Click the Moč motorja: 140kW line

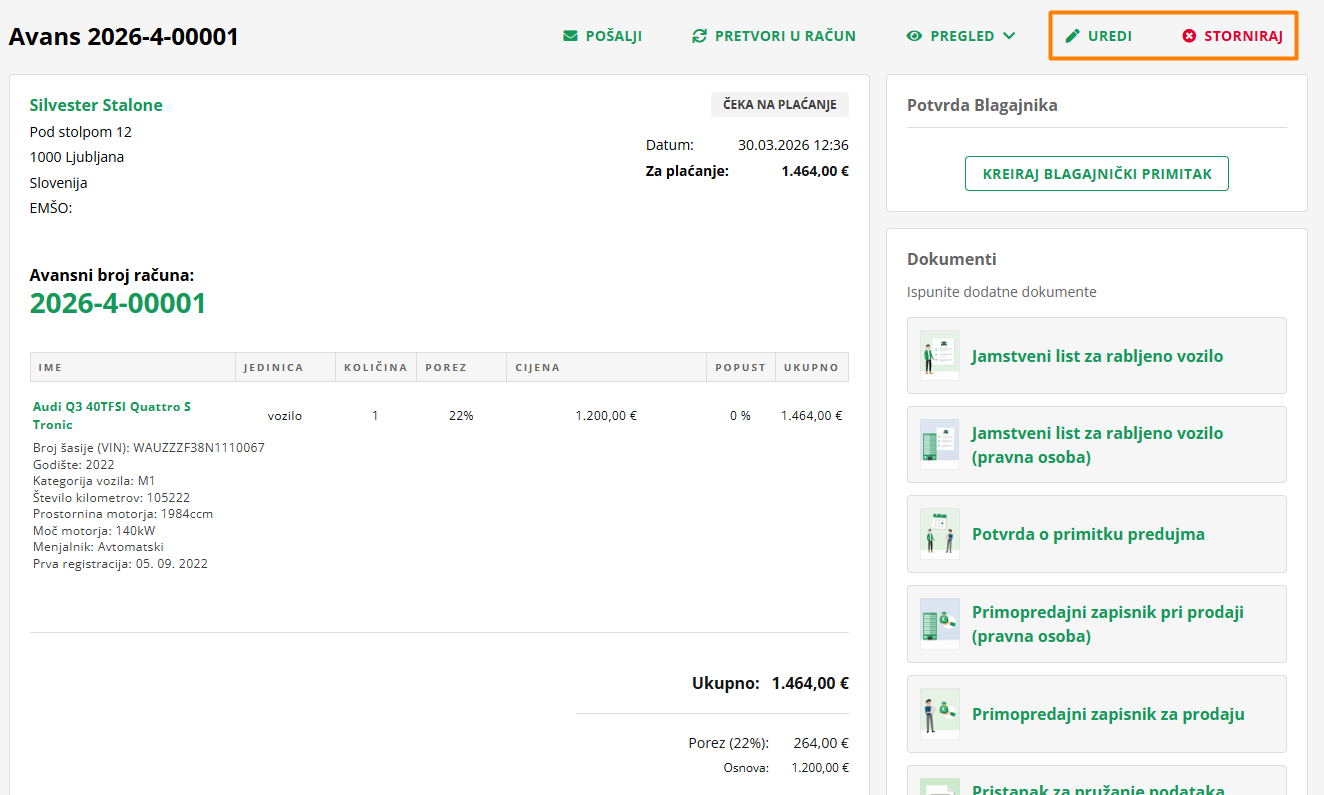click(94, 530)
